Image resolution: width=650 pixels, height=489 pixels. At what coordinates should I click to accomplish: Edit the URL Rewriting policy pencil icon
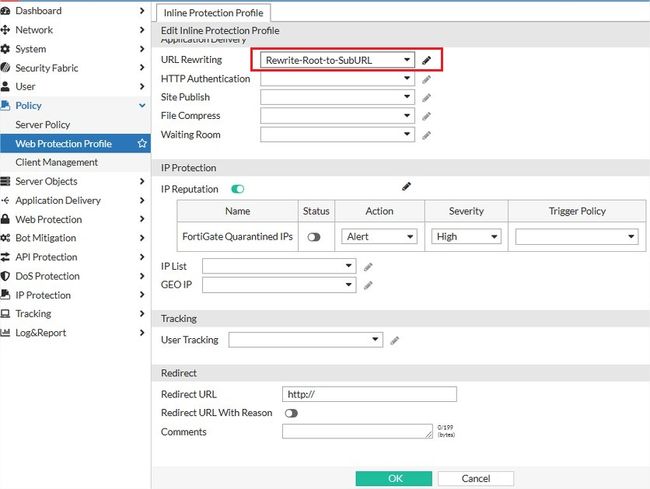click(427, 61)
